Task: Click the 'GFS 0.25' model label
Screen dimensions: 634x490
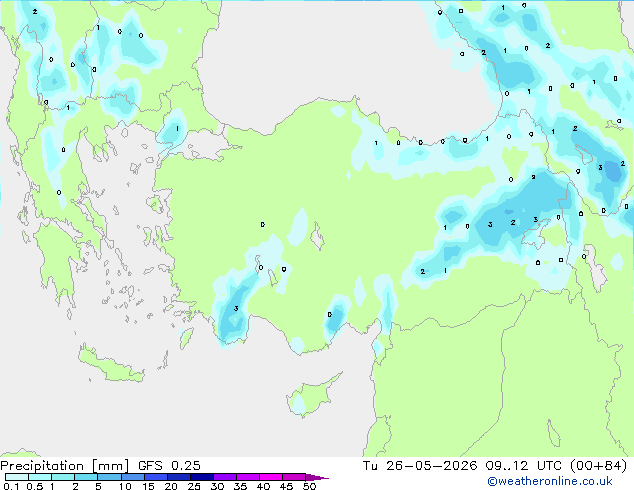Action: pyautogui.click(x=169, y=466)
